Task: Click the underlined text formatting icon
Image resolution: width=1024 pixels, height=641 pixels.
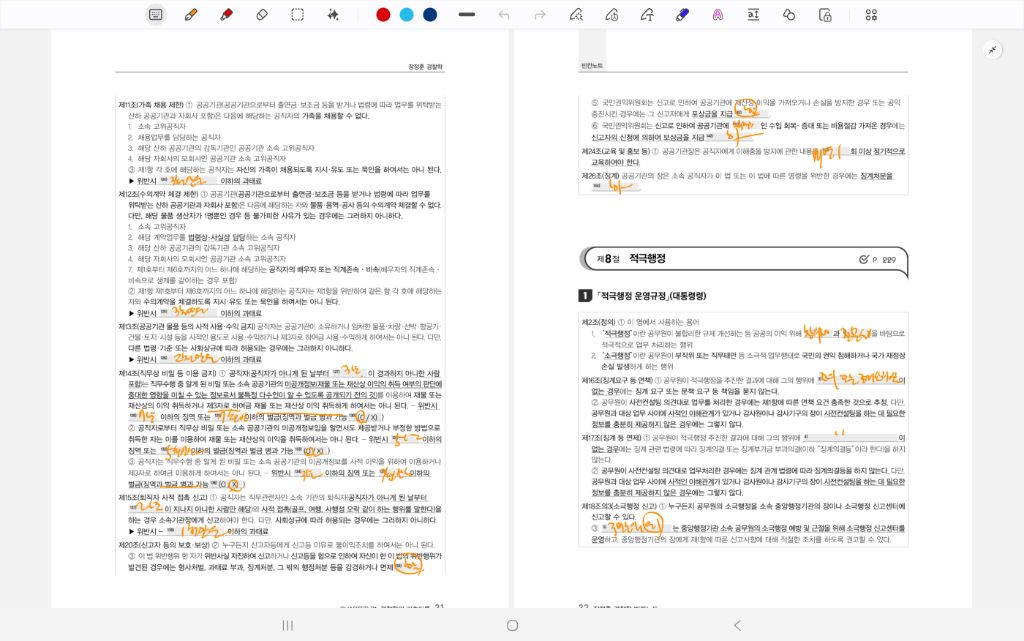Action: click(x=753, y=15)
